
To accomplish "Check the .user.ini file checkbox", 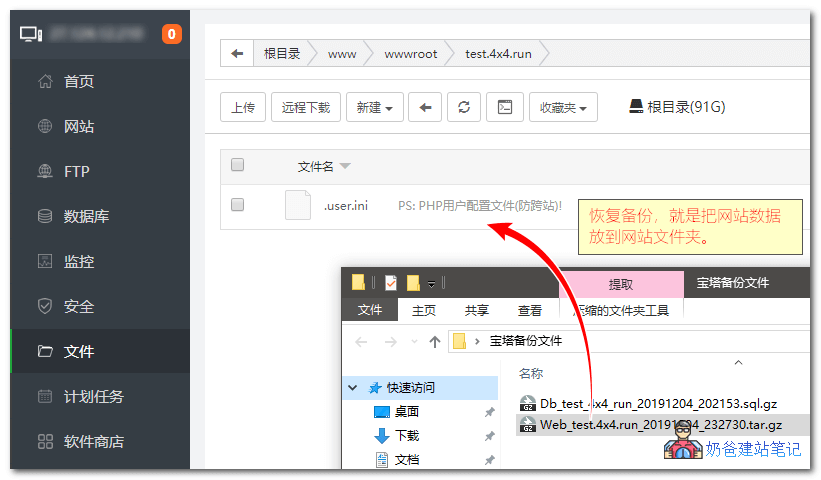I will tap(237, 205).
